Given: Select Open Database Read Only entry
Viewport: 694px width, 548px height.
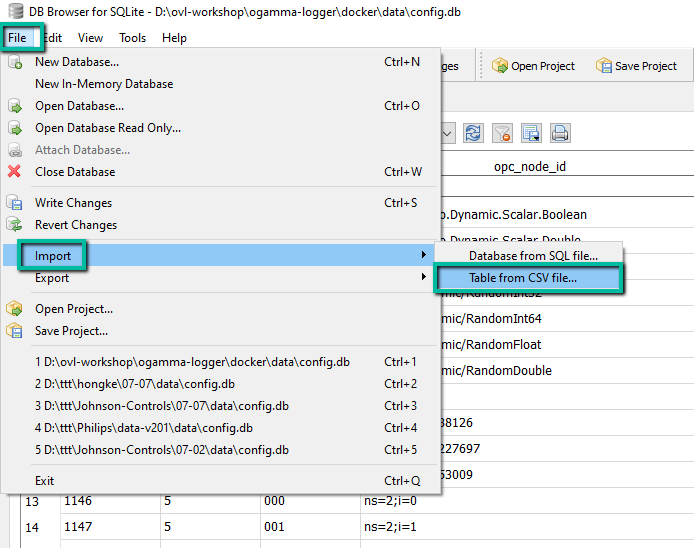Looking at the screenshot, I should [108, 128].
